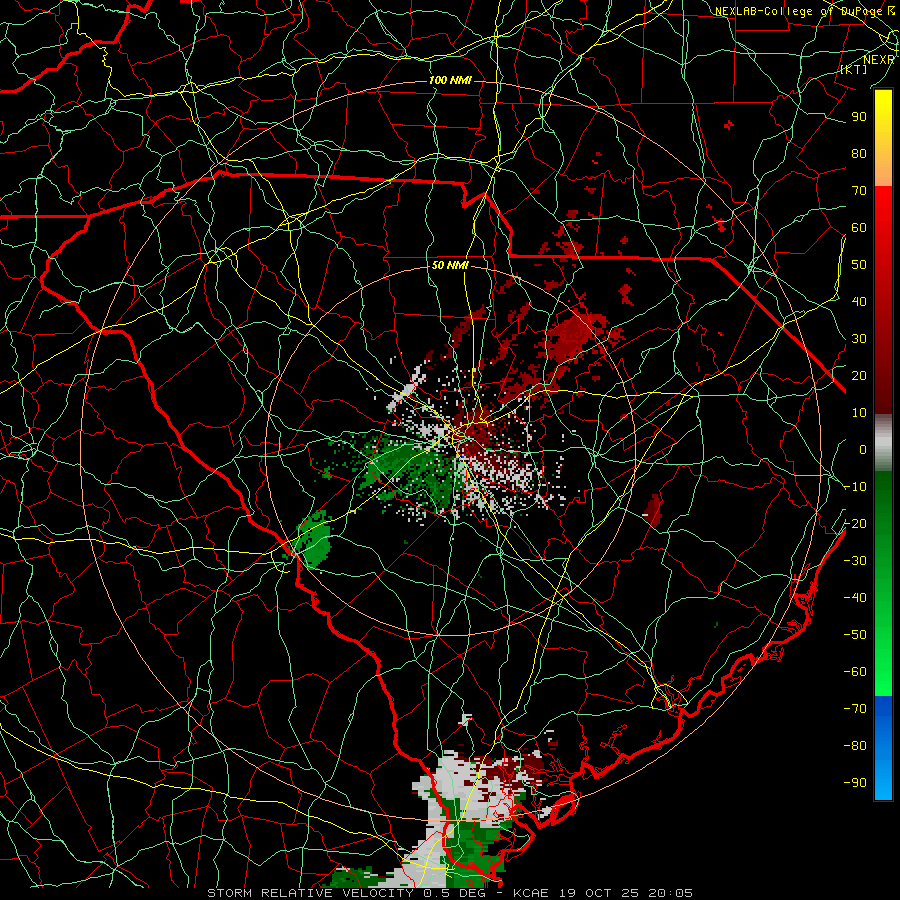The height and width of the screenshot is (900, 900).
Task: Click the Storm Relative Velocity caption at the bottom
Action: pos(449,893)
